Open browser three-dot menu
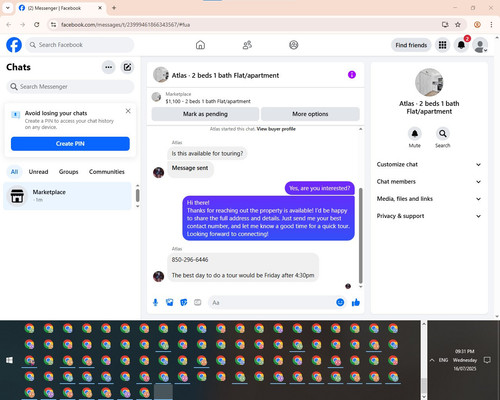Image resolution: width=500 pixels, height=400 pixels. pyautogui.click(x=491, y=25)
